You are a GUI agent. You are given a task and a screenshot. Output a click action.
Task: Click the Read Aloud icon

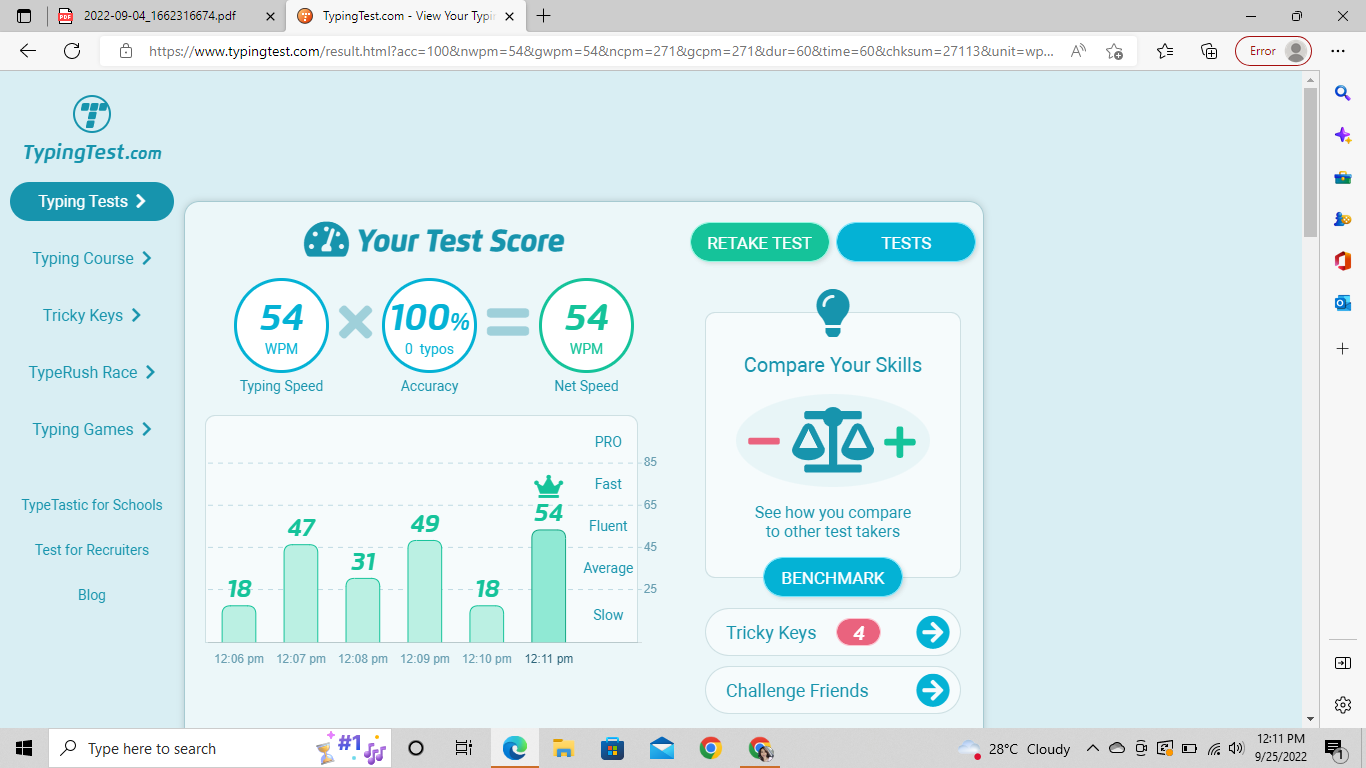[1078, 51]
